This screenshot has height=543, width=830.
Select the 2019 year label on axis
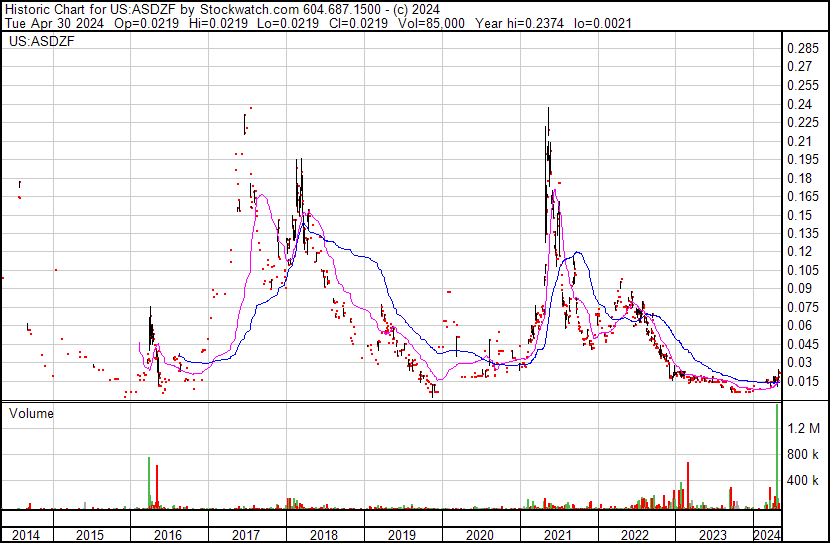pos(402,535)
